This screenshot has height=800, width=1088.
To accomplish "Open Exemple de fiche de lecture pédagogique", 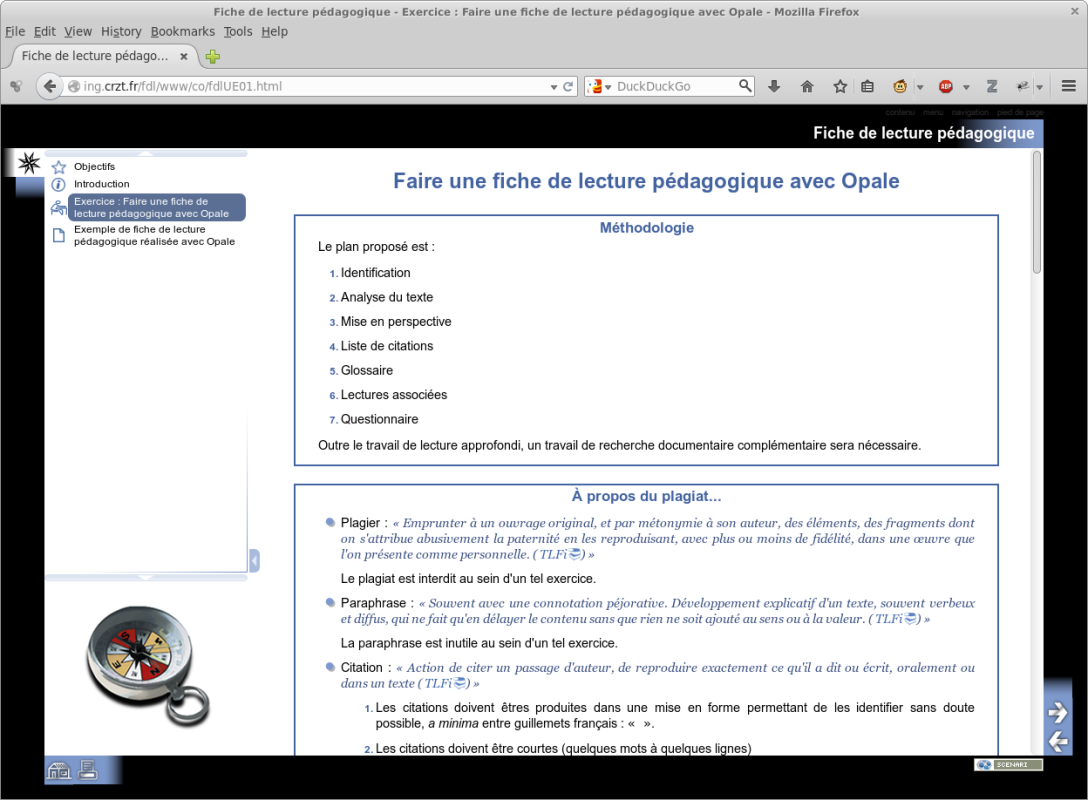I will pos(154,235).
